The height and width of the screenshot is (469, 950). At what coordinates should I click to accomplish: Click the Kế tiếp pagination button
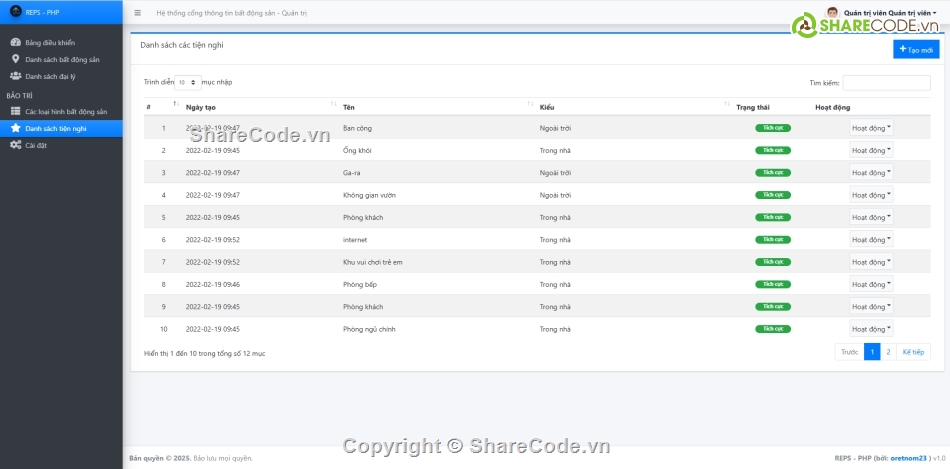coord(913,352)
